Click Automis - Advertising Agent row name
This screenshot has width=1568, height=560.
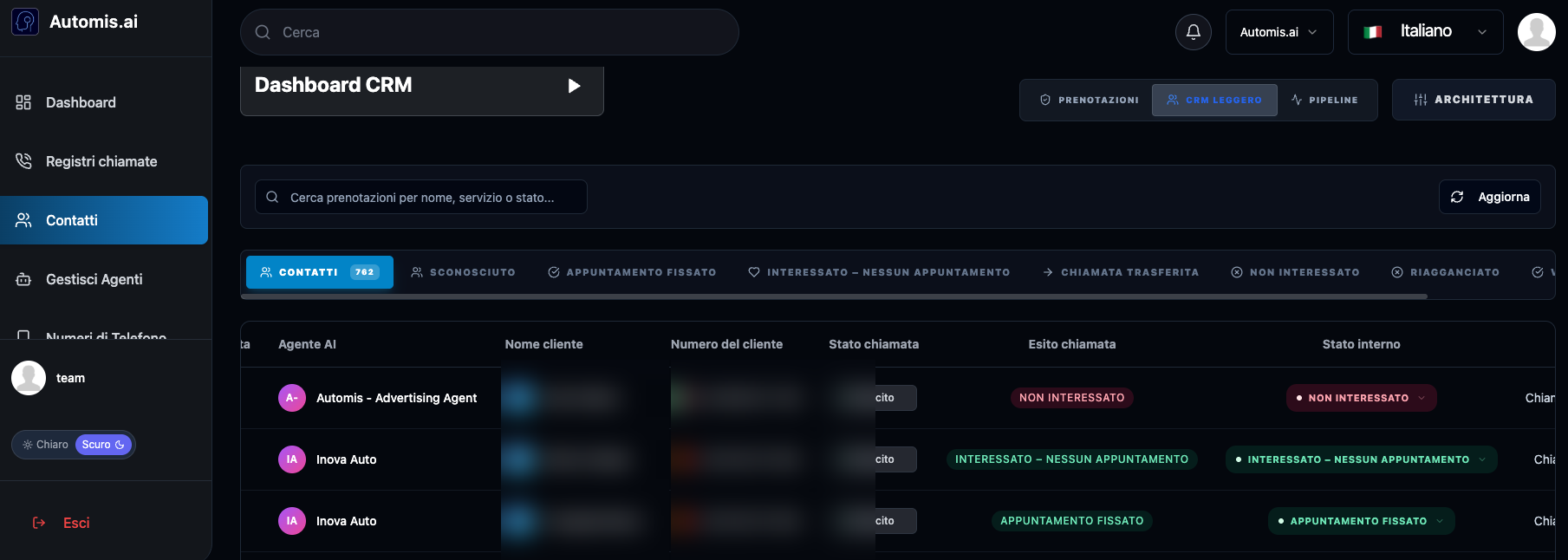[x=396, y=398]
